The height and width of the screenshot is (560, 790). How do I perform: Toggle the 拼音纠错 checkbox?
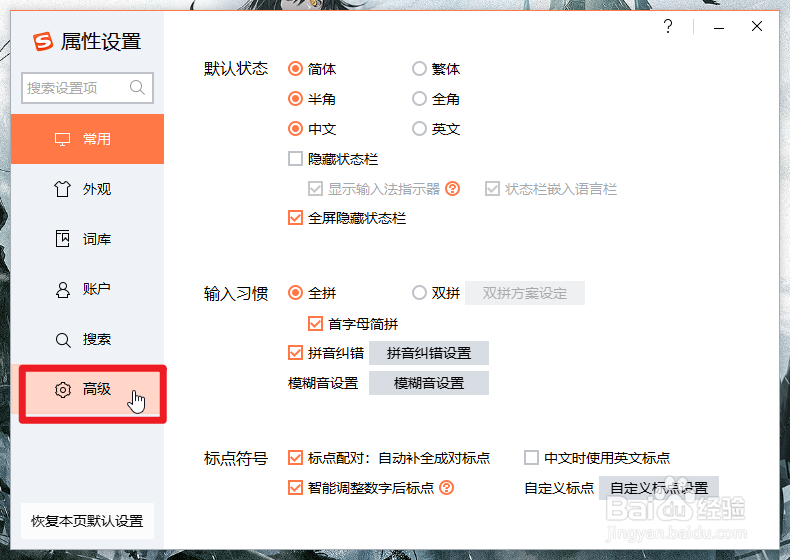295,353
